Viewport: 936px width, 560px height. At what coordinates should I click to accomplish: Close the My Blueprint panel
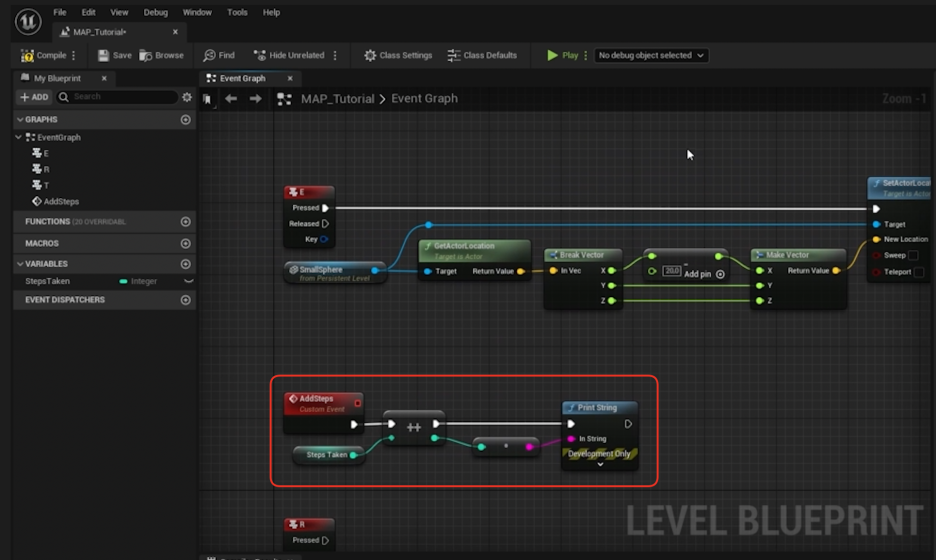[104, 78]
